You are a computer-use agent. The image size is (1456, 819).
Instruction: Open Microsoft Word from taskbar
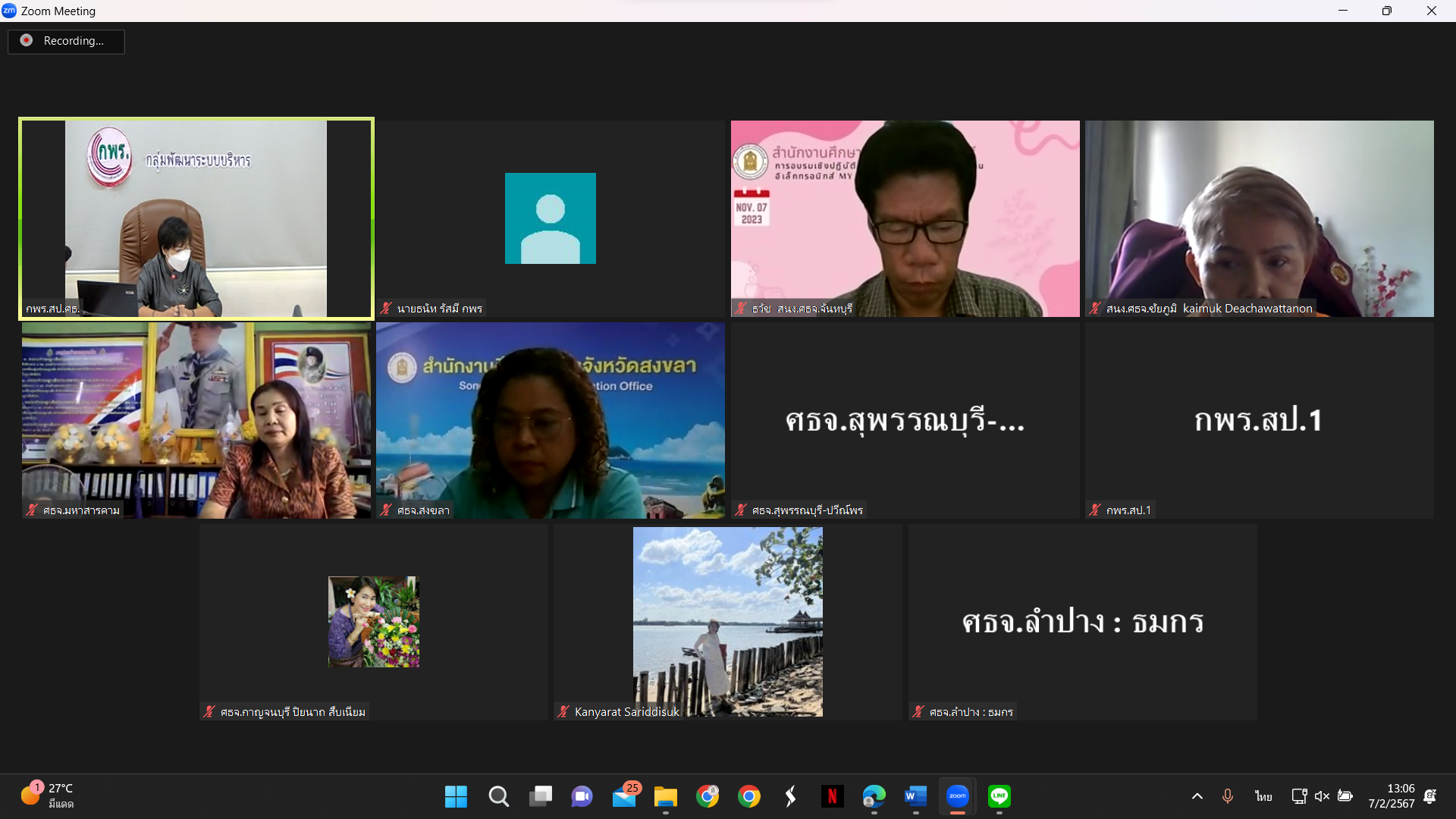click(915, 796)
